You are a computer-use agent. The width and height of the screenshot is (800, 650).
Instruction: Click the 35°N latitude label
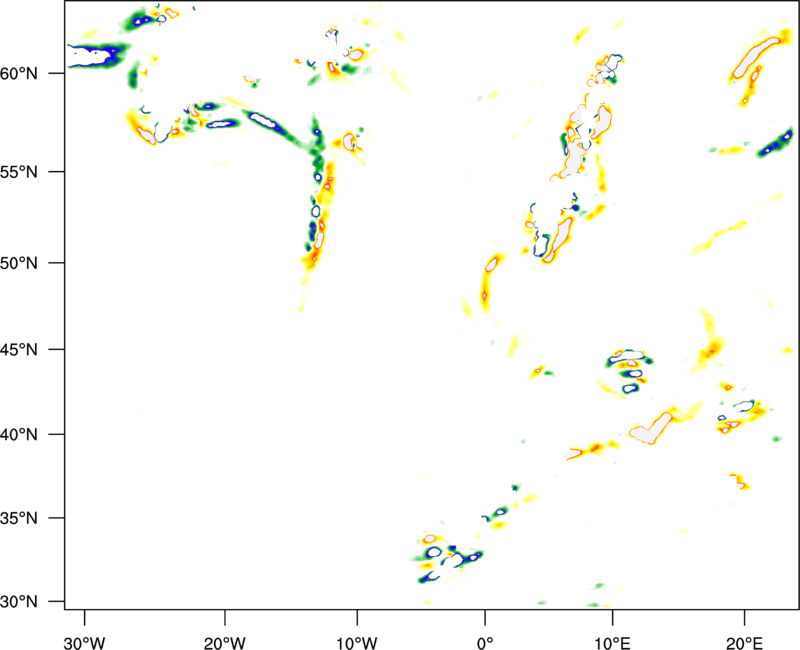(19, 518)
